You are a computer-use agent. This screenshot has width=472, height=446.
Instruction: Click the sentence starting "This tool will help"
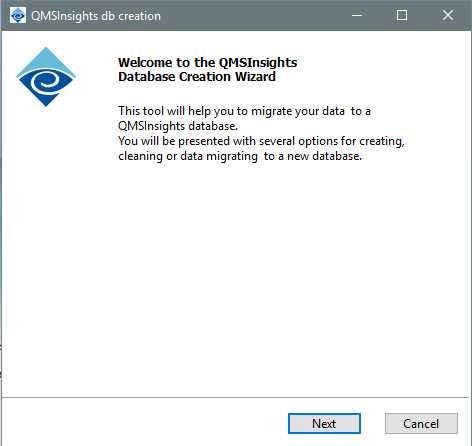pyautogui.click(x=244, y=111)
